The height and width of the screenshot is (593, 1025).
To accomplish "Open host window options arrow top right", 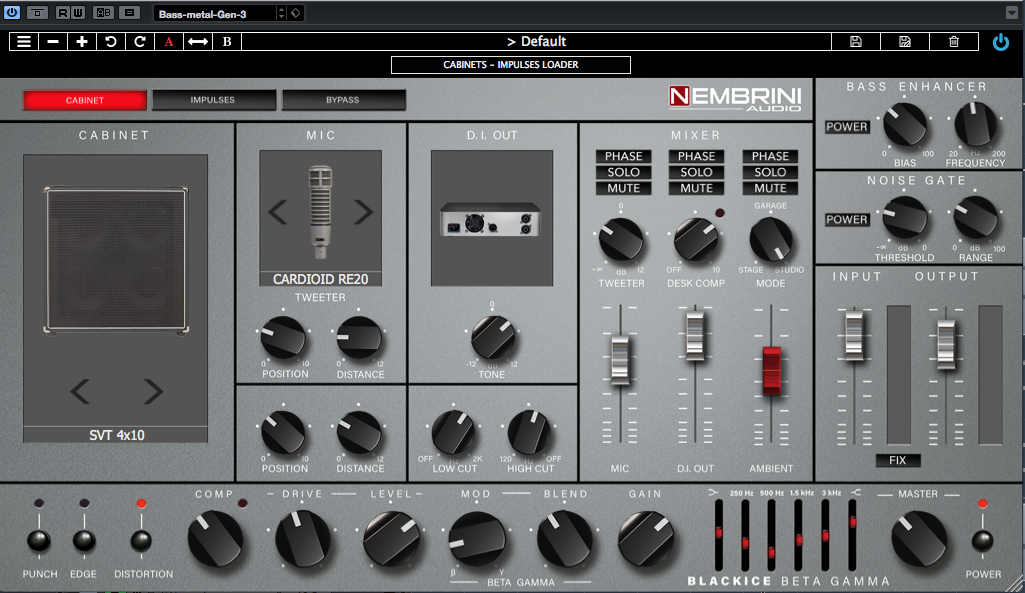I will 1012,12.
